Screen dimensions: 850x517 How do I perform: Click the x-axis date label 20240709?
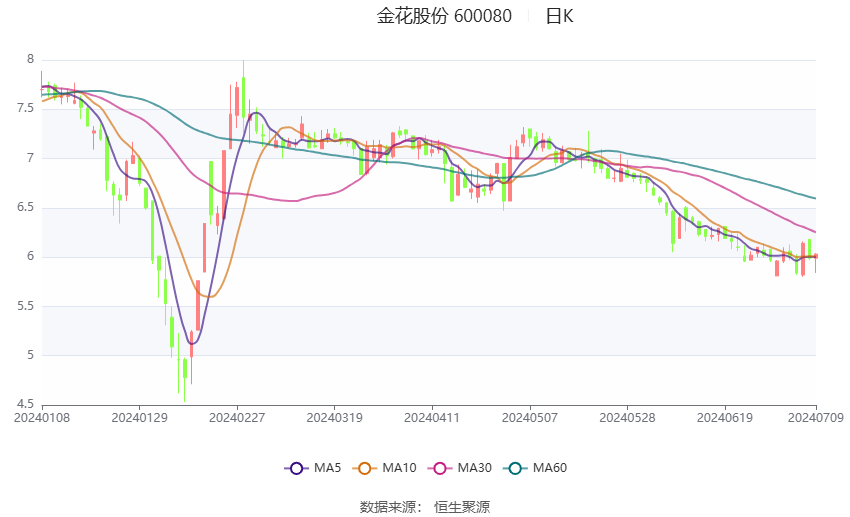coord(816,418)
